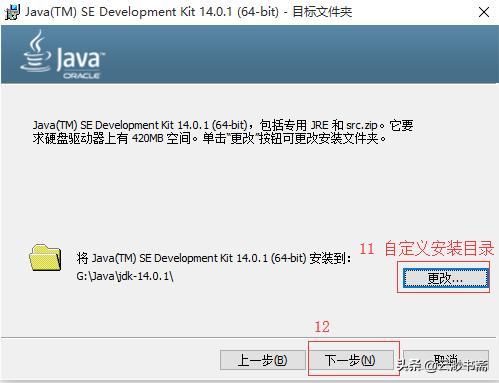This screenshot has width=499, height=383.
Task: Click the Java Oracle logo in banner
Action: [62, 55]
